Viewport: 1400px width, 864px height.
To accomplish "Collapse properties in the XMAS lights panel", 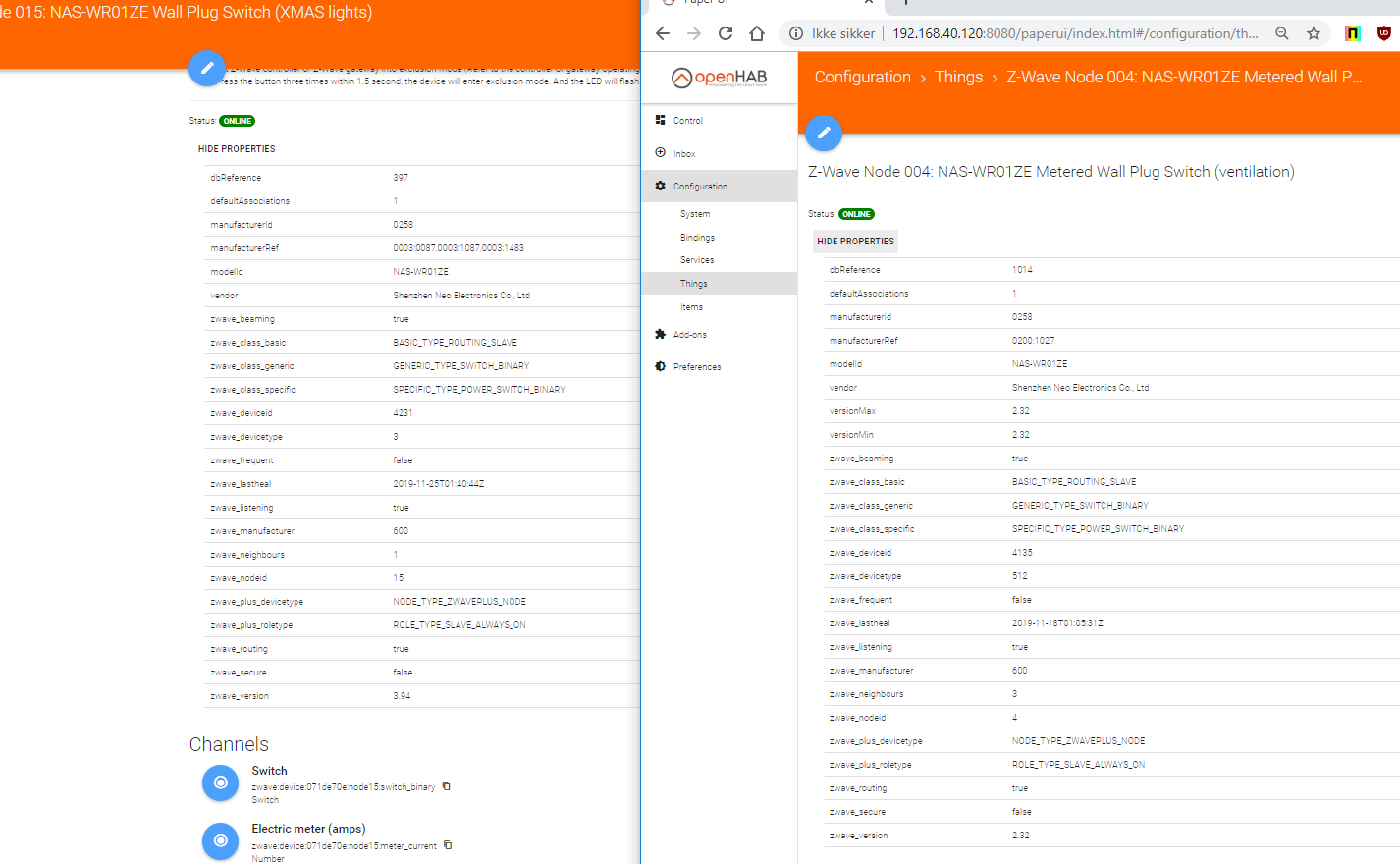I will pyautogui.click(x=237, y=149).
